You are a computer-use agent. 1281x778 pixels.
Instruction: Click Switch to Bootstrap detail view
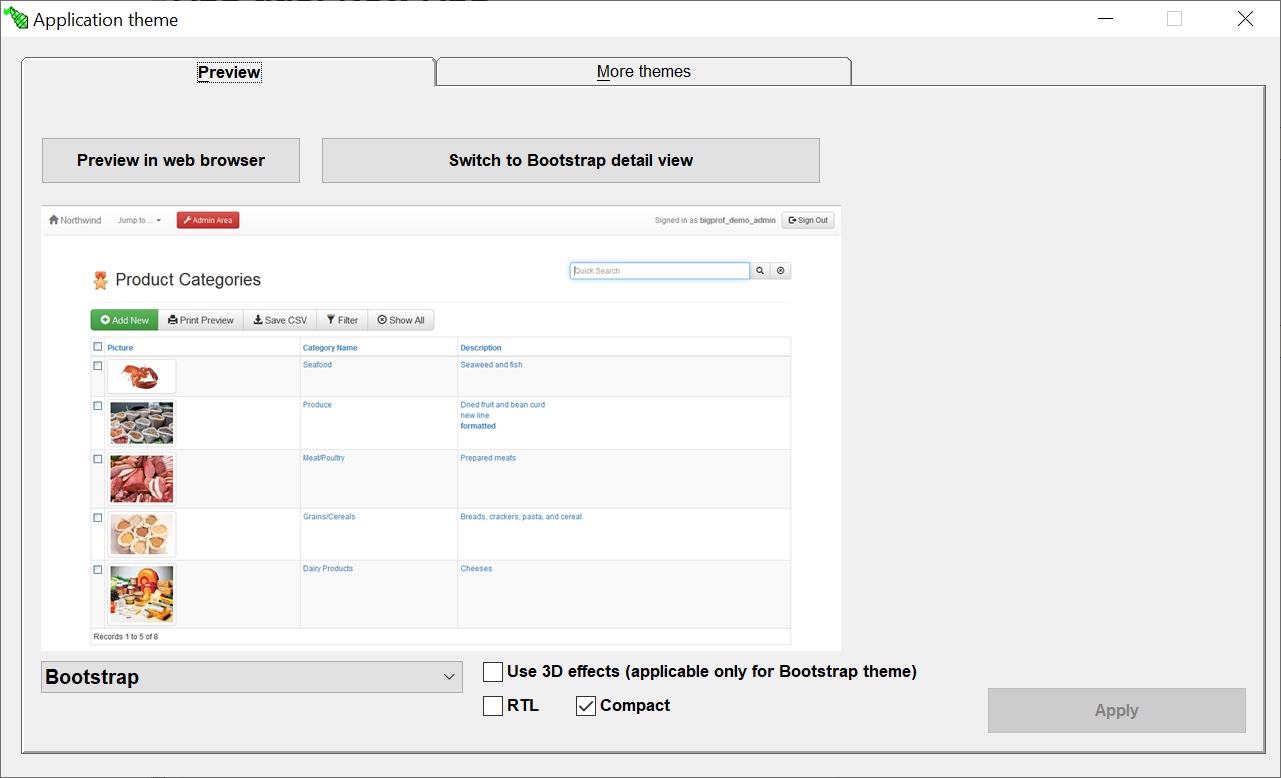point(570,161)
